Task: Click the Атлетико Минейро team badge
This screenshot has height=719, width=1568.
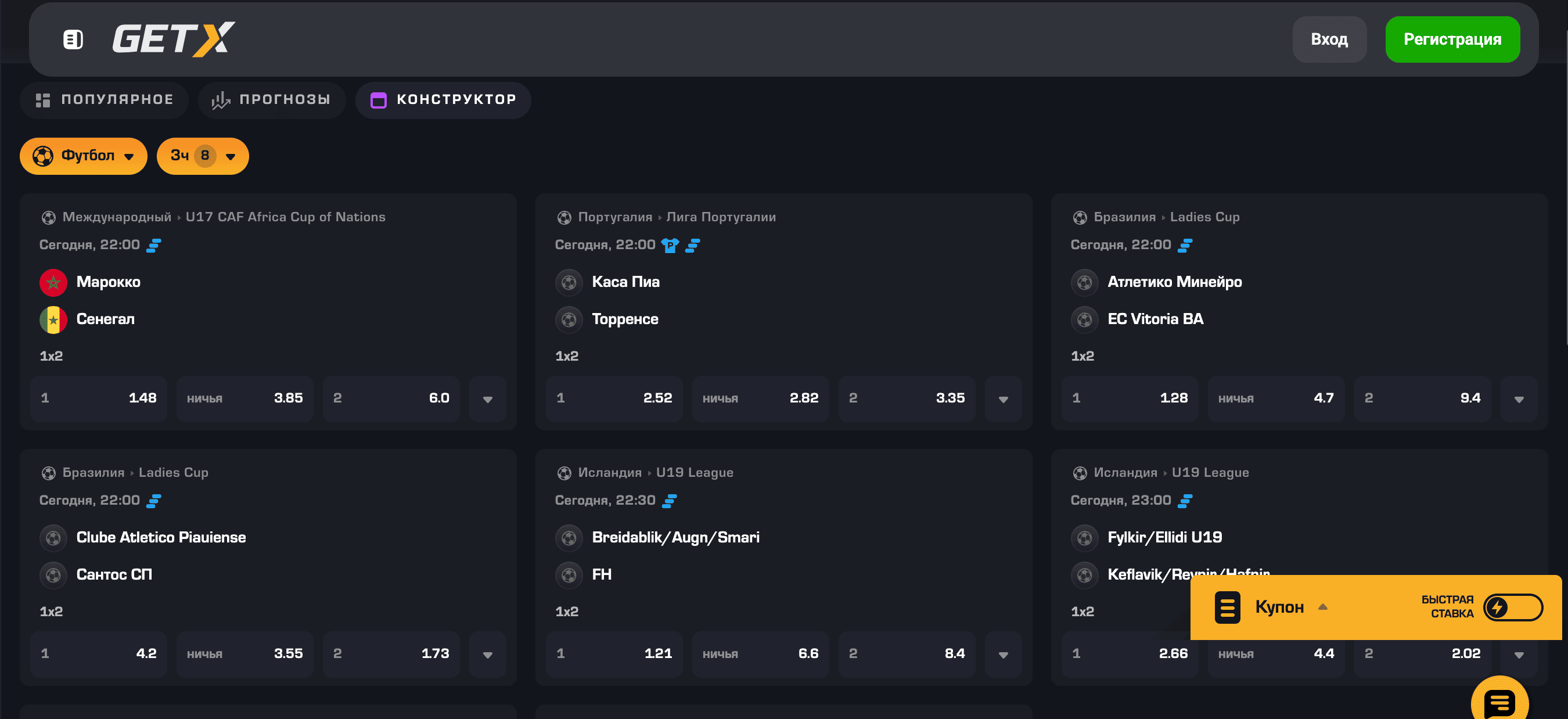Action: point(1085,282)
